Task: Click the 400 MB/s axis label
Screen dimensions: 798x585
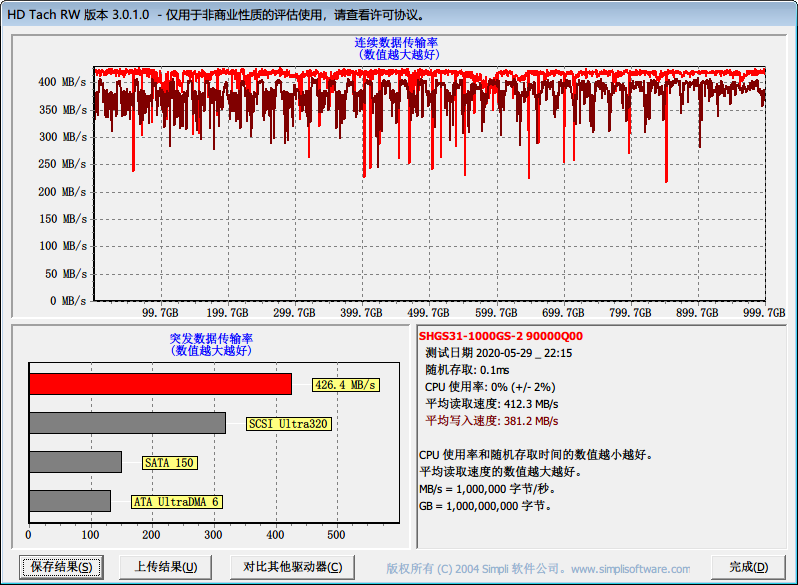Action: pos(62,82)
